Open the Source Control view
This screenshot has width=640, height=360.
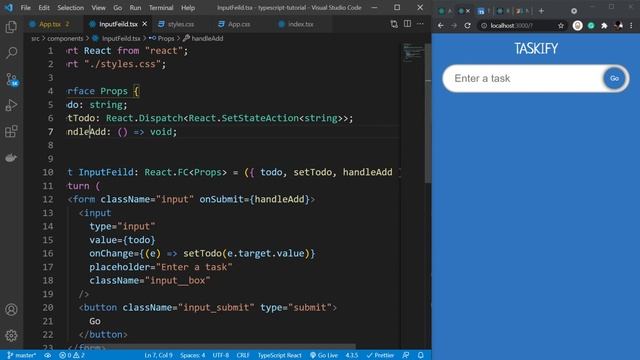(x=11, y=79)
